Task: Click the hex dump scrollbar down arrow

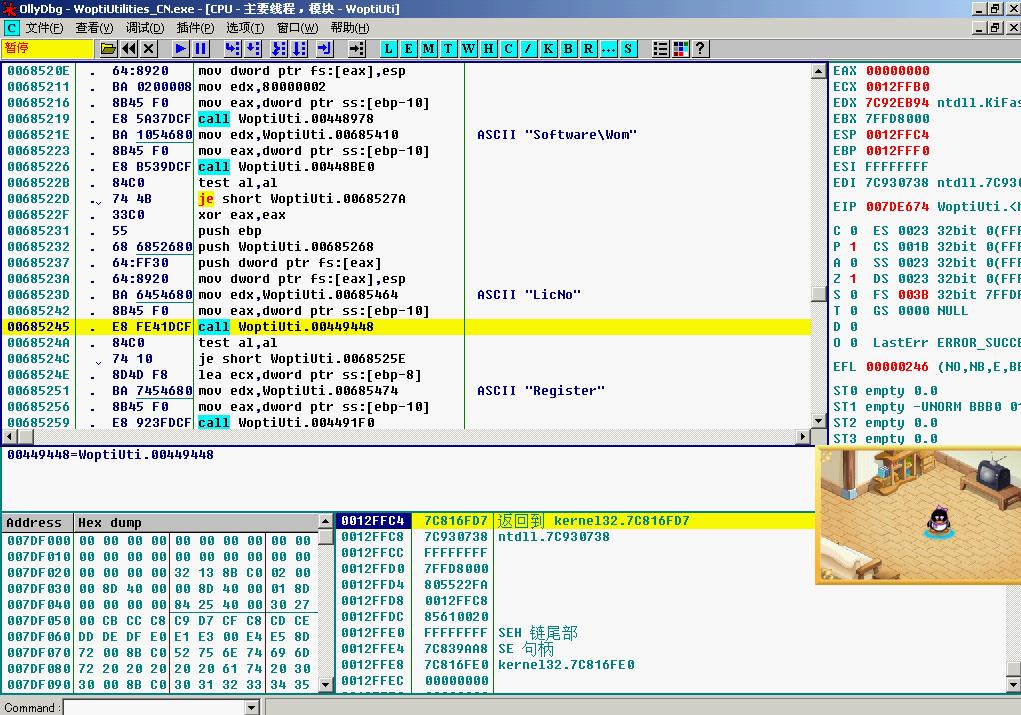Action: pyautogui.click(x=326, y=684)
